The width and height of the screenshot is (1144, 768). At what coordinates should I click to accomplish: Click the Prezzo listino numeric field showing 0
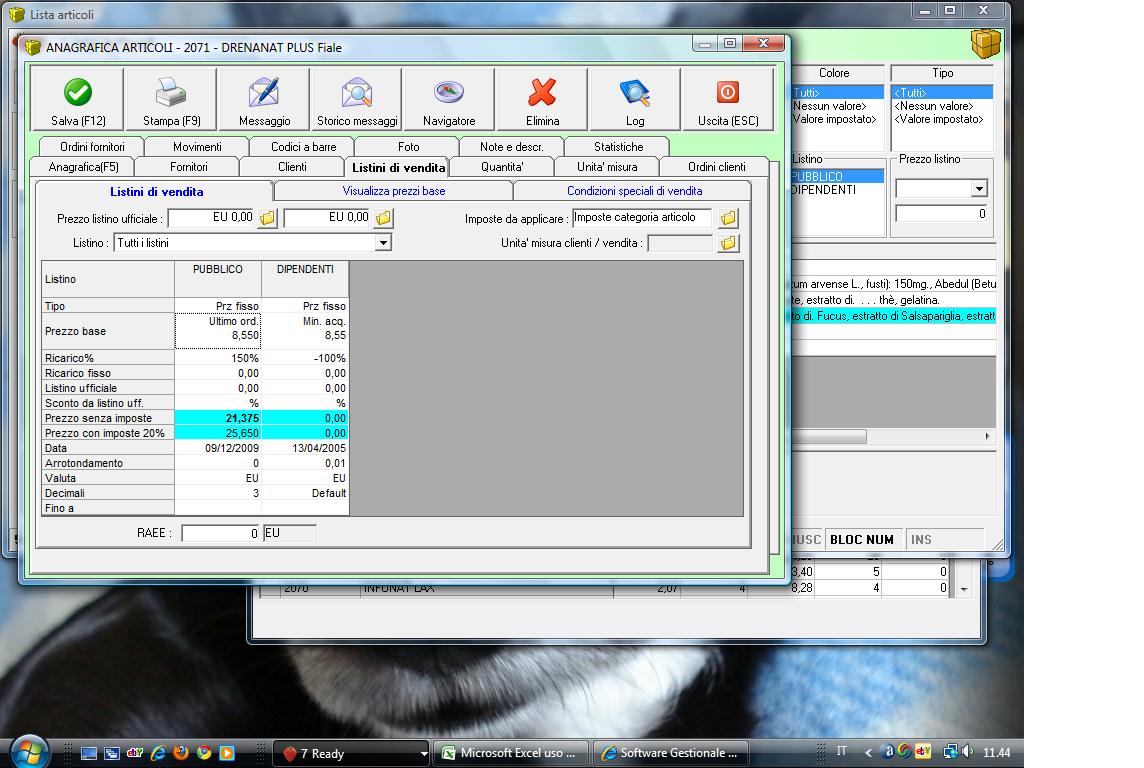click(941, 214)
